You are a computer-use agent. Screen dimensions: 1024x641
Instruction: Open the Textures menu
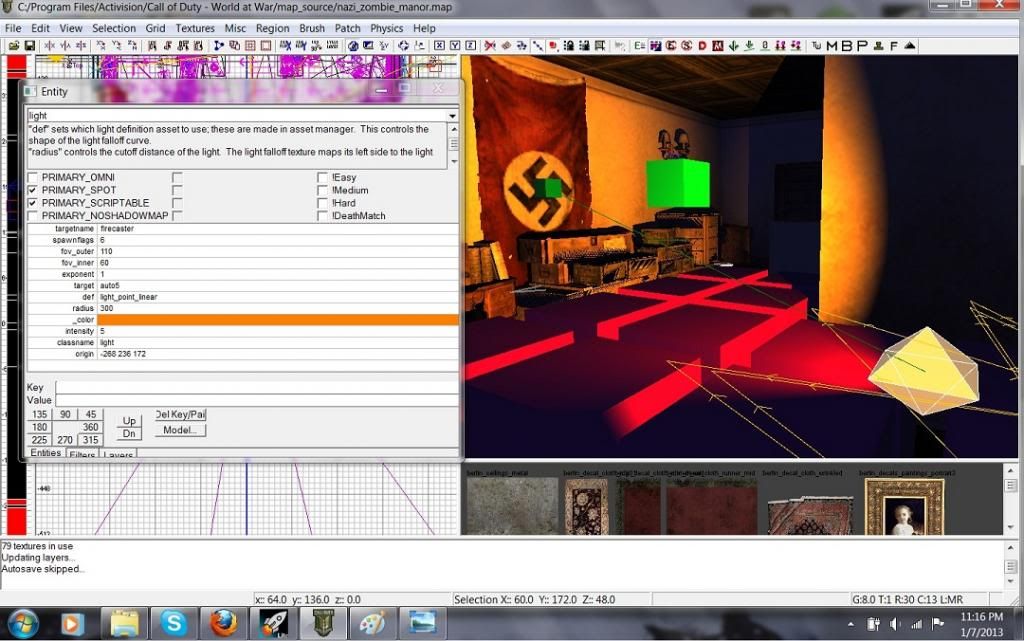click(195, 28)
